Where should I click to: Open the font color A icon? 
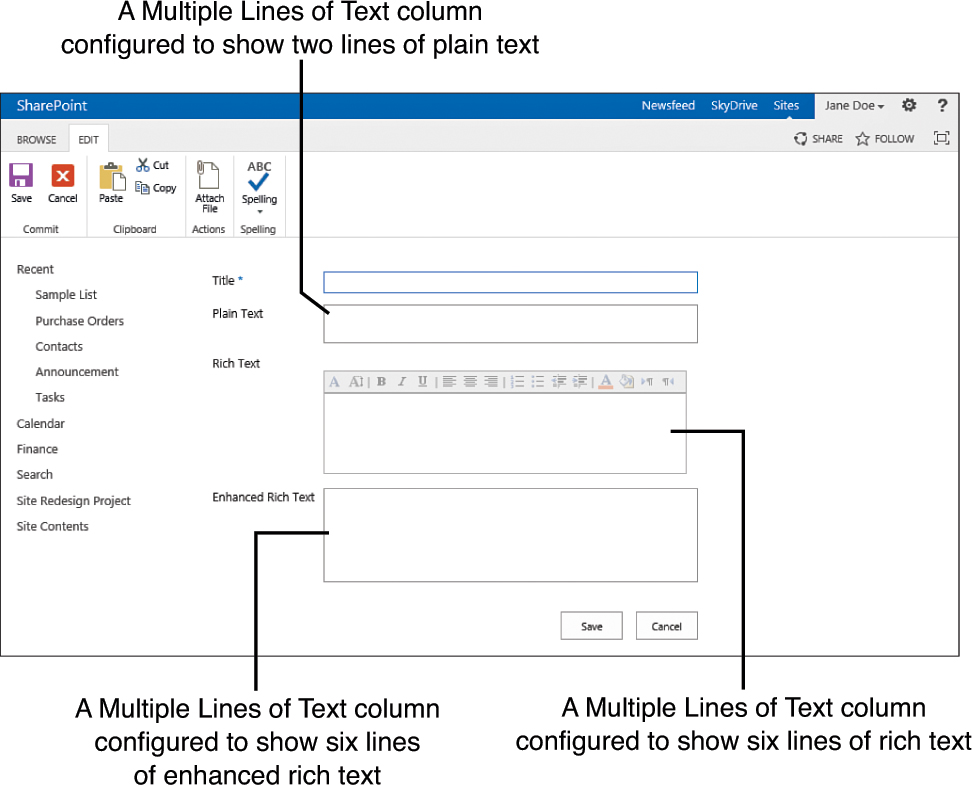tap(606, 381)
